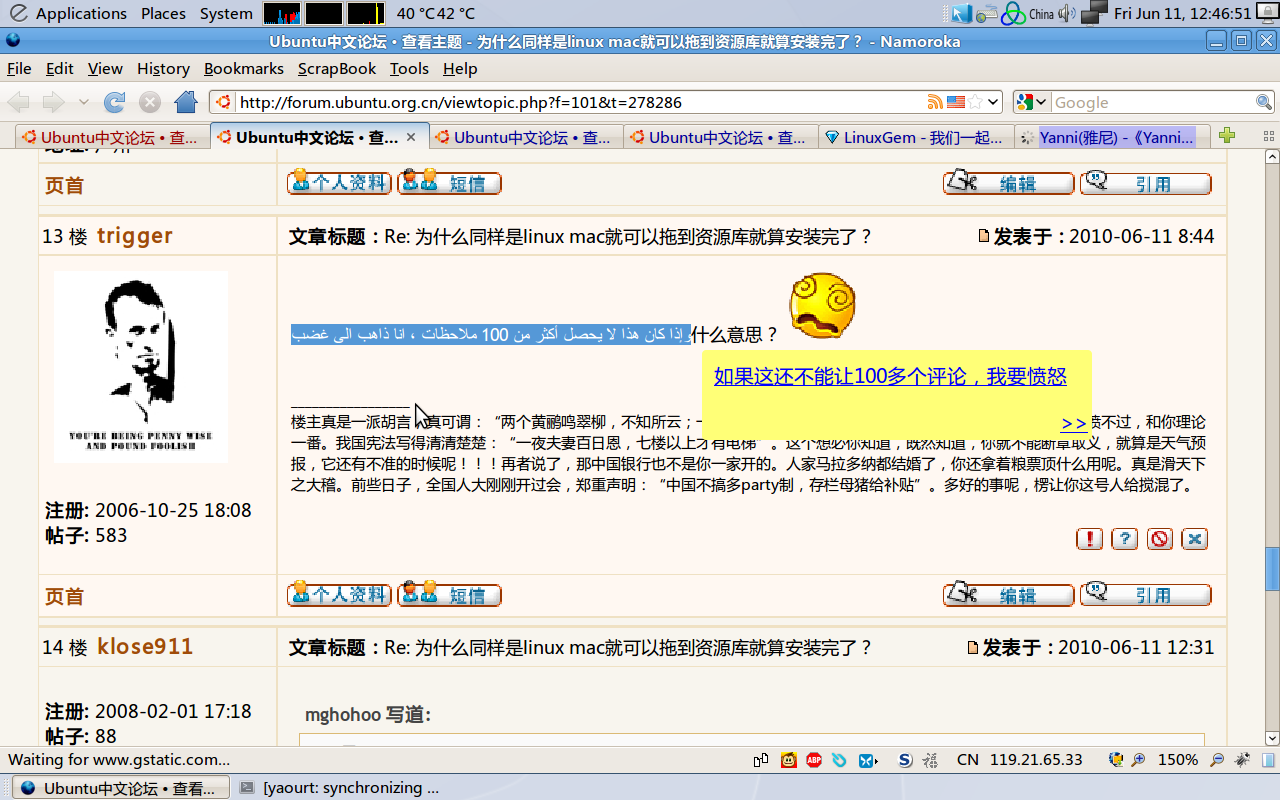
Task: Click the volume speaker icon in top panel
Action: (1067, 14)
